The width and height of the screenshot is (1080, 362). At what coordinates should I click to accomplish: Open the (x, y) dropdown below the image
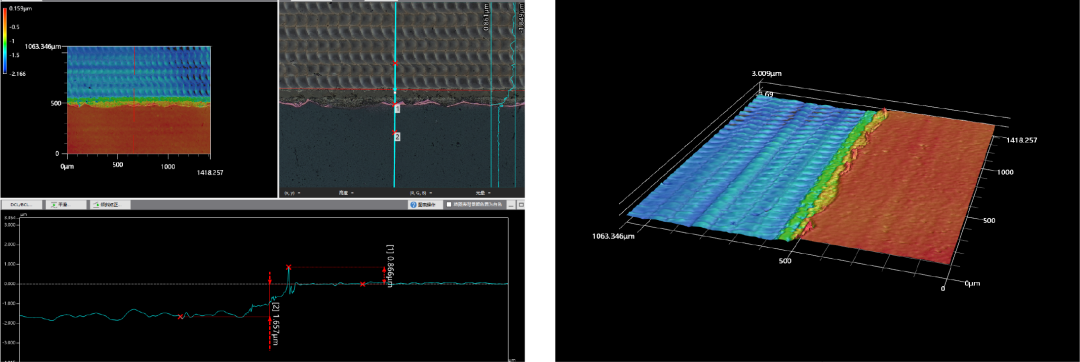tap(292, 193)
